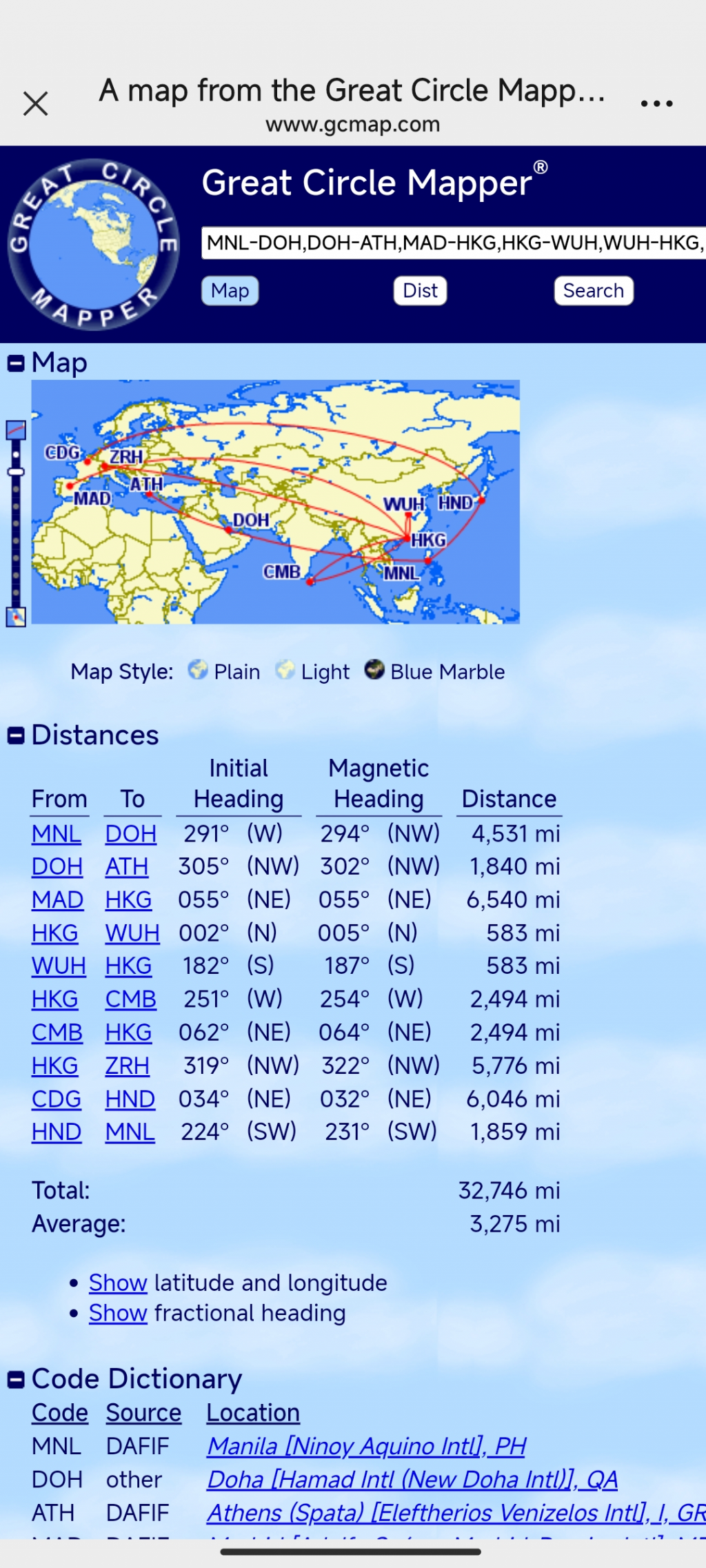Click the total distance 32,746 mi

(510, 1191)
